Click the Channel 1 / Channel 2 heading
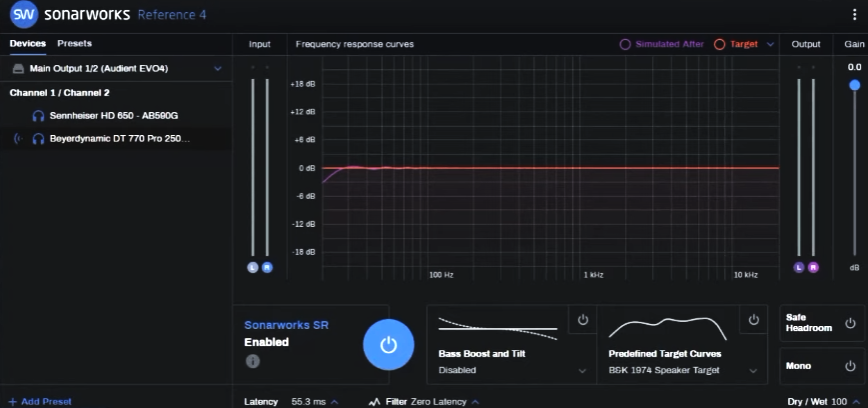Viewport: 868px width, 408px height. tap(59, 93)
